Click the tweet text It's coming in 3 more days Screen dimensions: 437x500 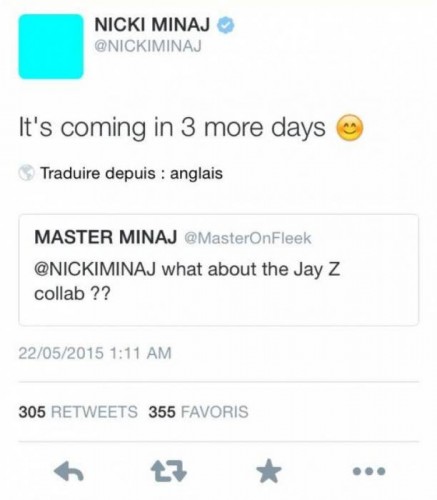(x=172, y=128)
